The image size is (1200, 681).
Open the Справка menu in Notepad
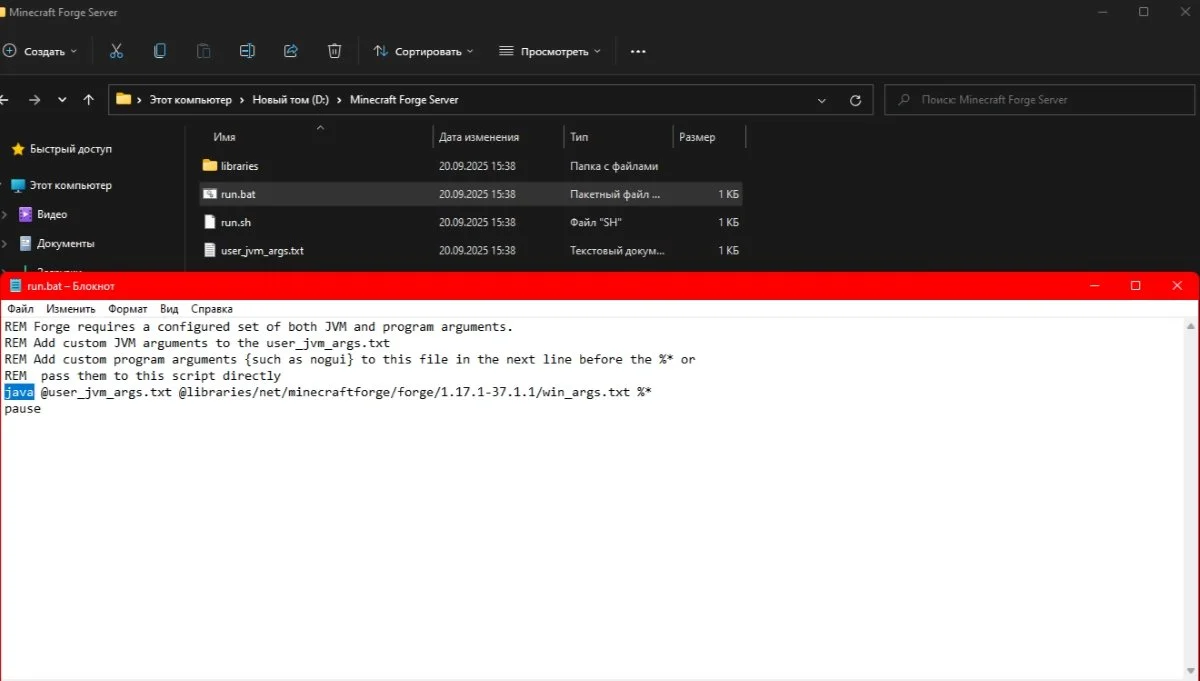click(x=212, y=309)
